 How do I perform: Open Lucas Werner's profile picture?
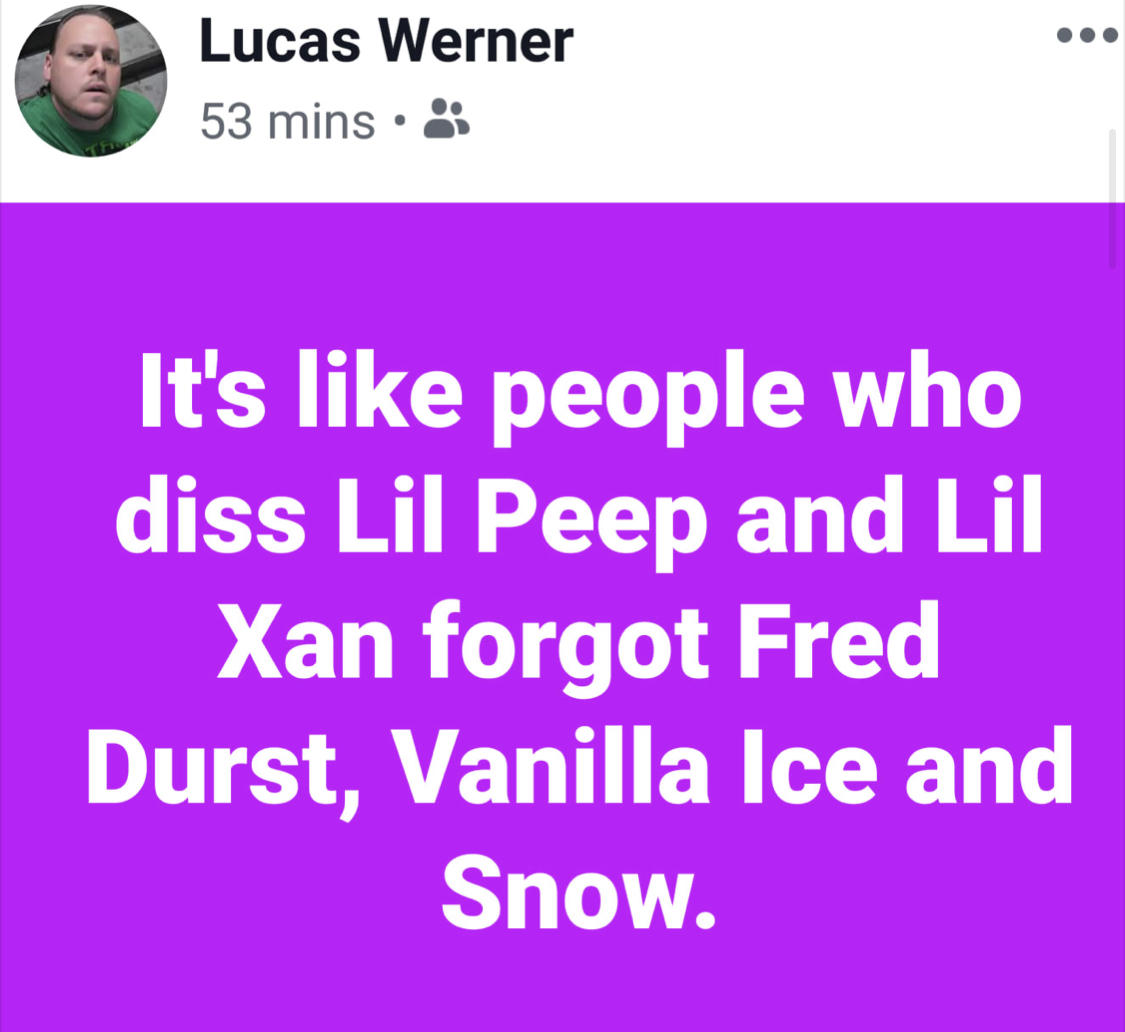91,81
